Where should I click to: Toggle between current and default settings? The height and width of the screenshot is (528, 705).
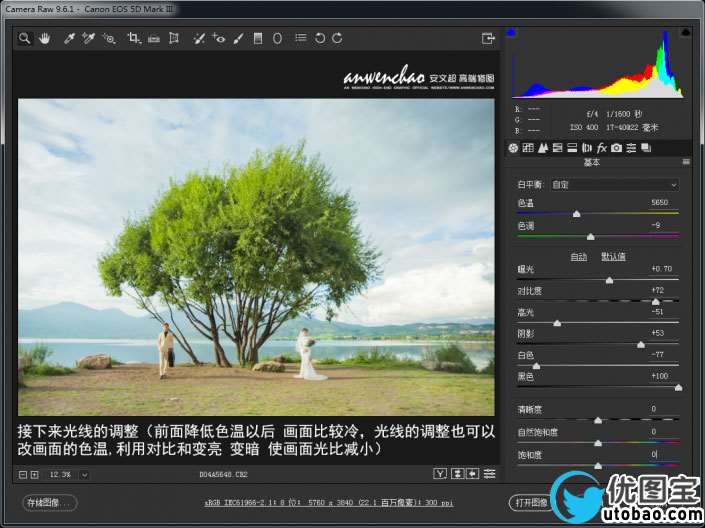coord(489,474)
